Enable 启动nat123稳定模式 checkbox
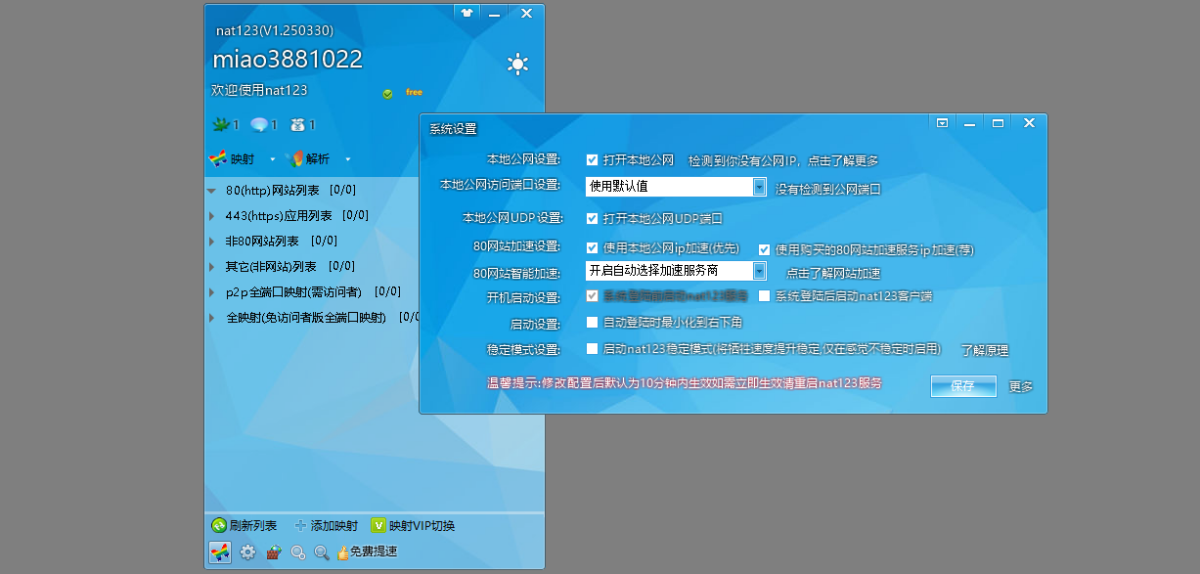1200x574 pixels. [x=592, y=349]
